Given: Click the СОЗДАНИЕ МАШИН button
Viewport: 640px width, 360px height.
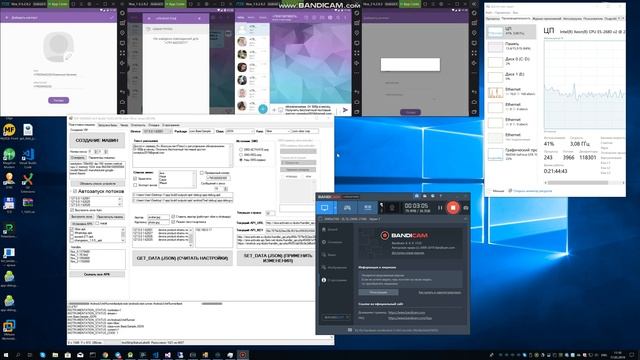Looking at the screenshot, I should coord(97,140).
